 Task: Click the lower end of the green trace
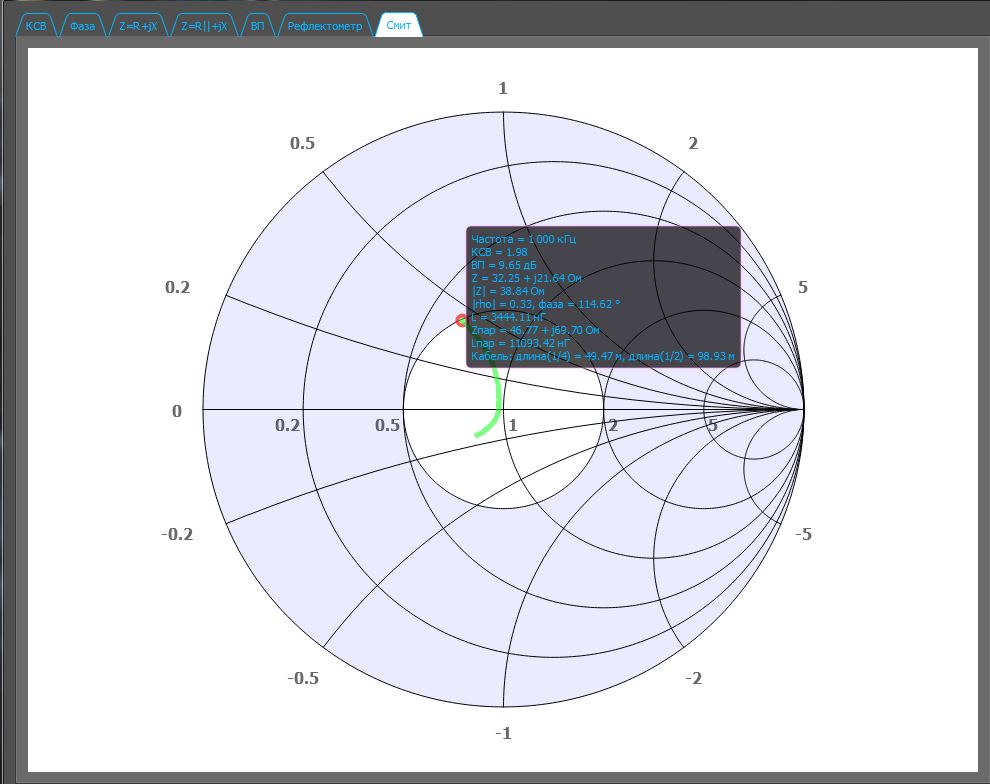(477, 435)
